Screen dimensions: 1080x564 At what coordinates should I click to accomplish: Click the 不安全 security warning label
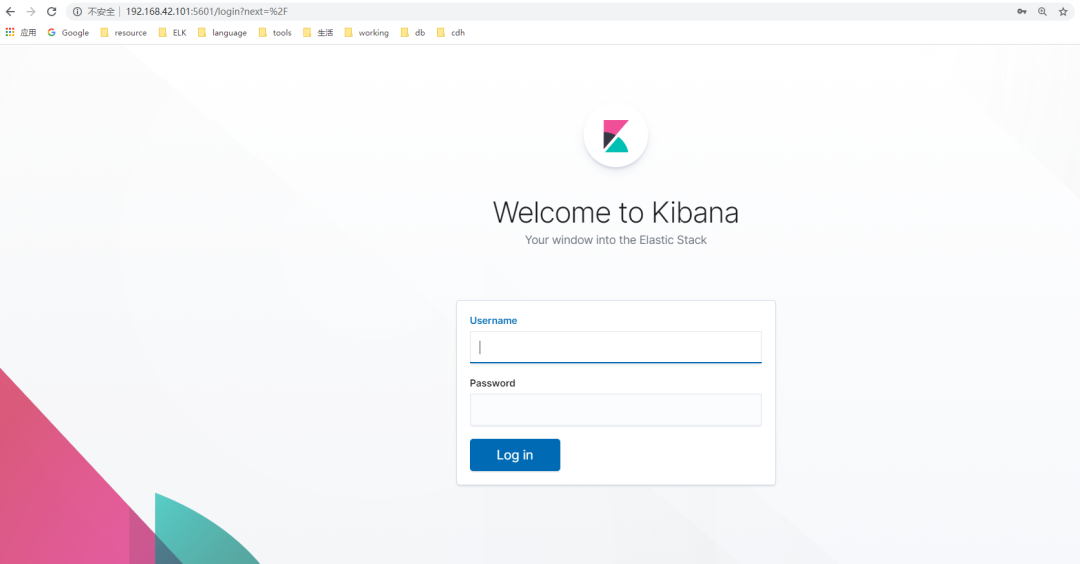(101, 12)
